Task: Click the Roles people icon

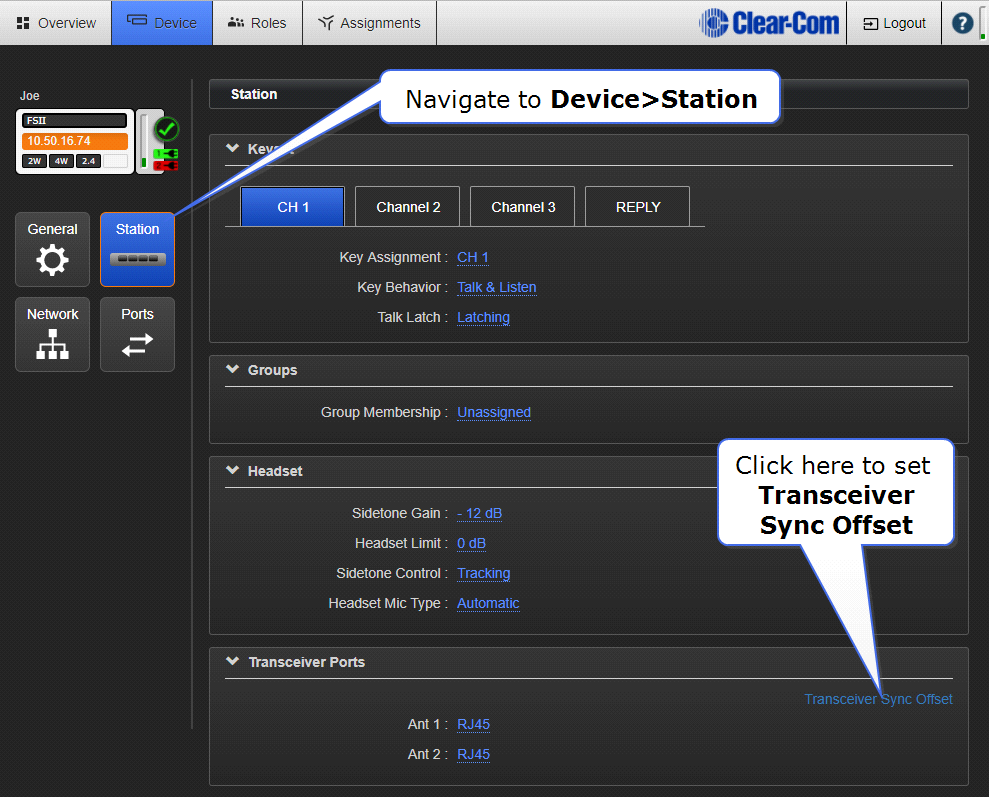Action: click(236, 23)
